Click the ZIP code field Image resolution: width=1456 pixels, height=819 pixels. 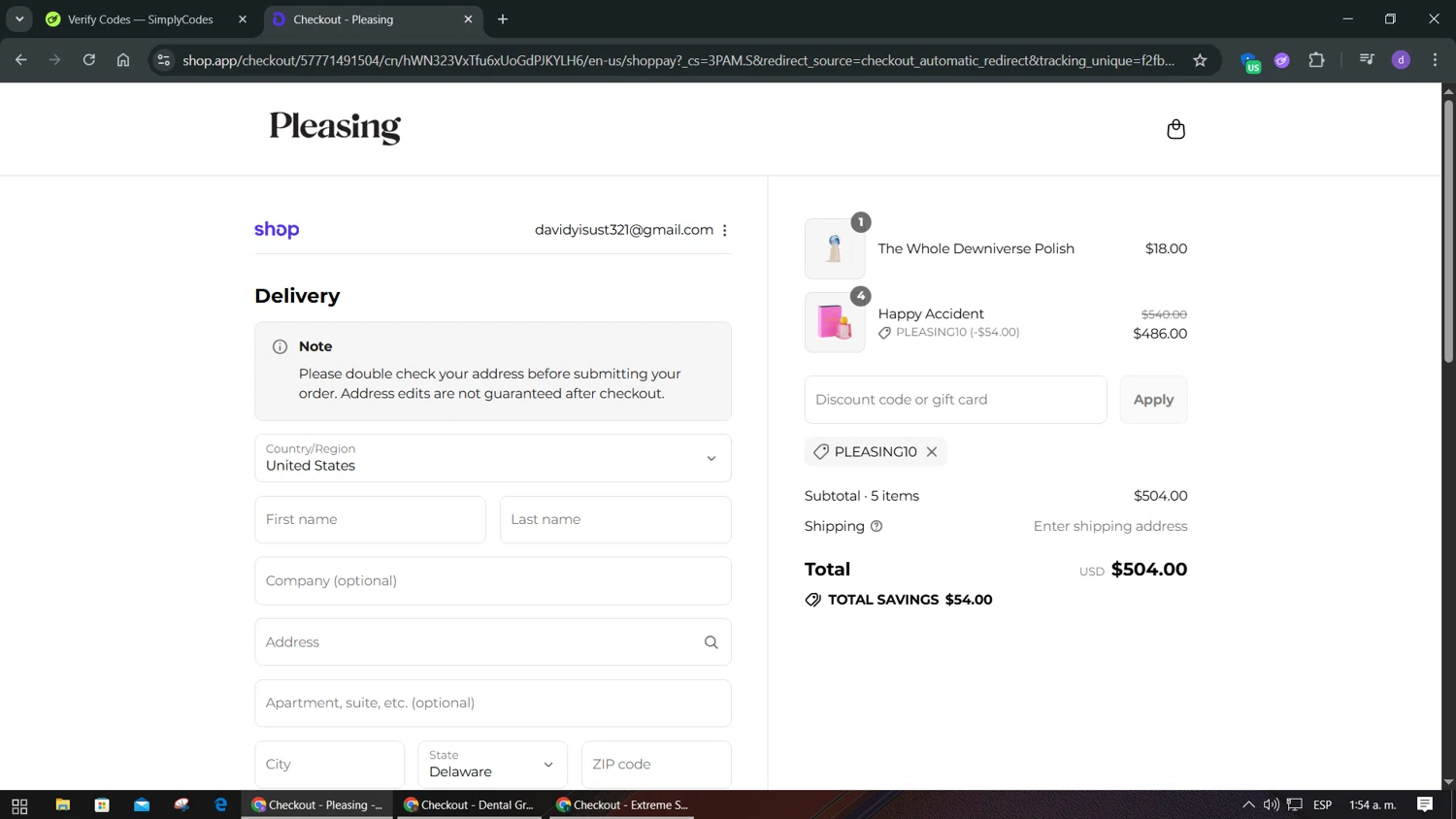pos(656,765)
